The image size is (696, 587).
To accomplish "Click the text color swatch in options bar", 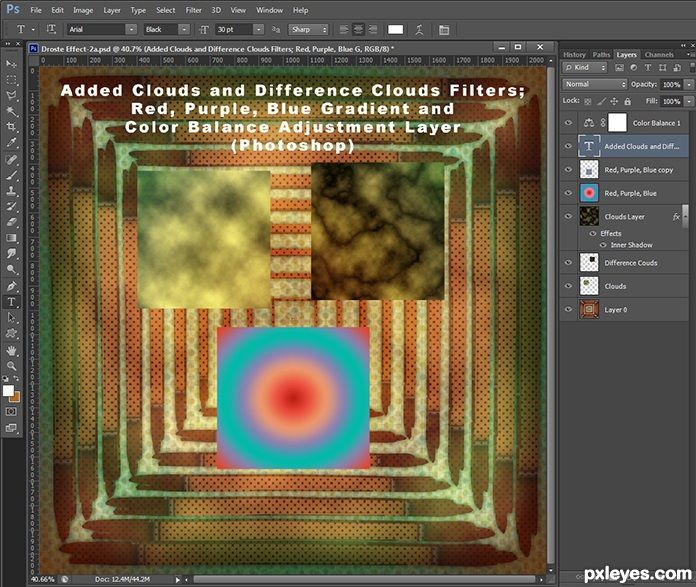I will pos(395,30).
